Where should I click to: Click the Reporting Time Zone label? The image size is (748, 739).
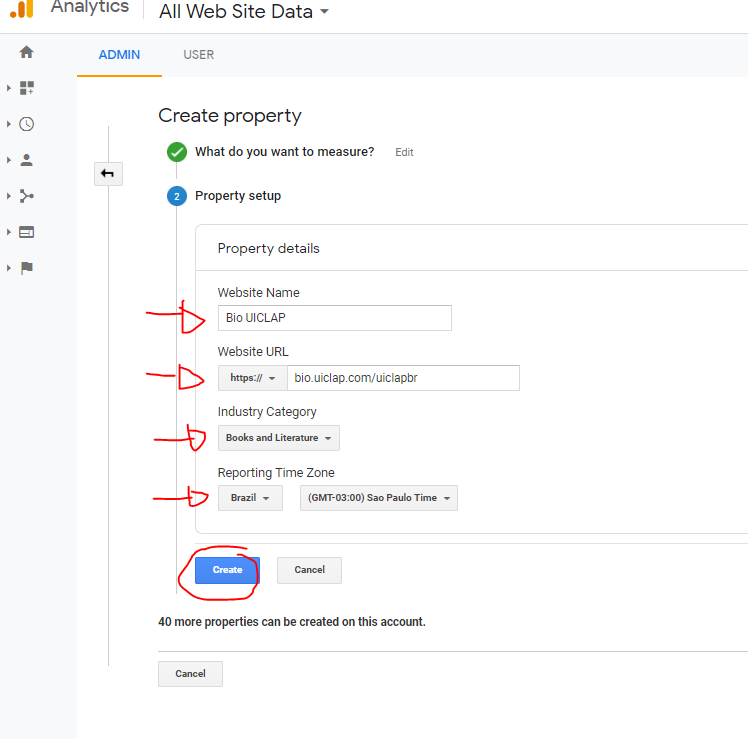[276, 473]
